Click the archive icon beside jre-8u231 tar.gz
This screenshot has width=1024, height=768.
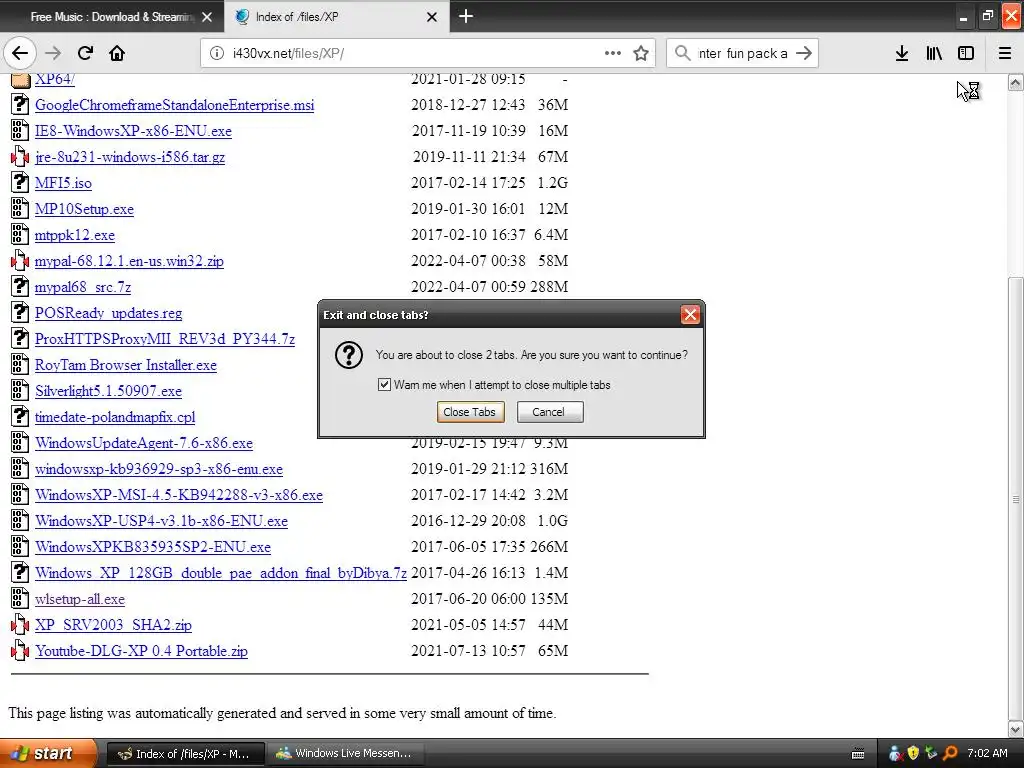[x=20, y=157]
